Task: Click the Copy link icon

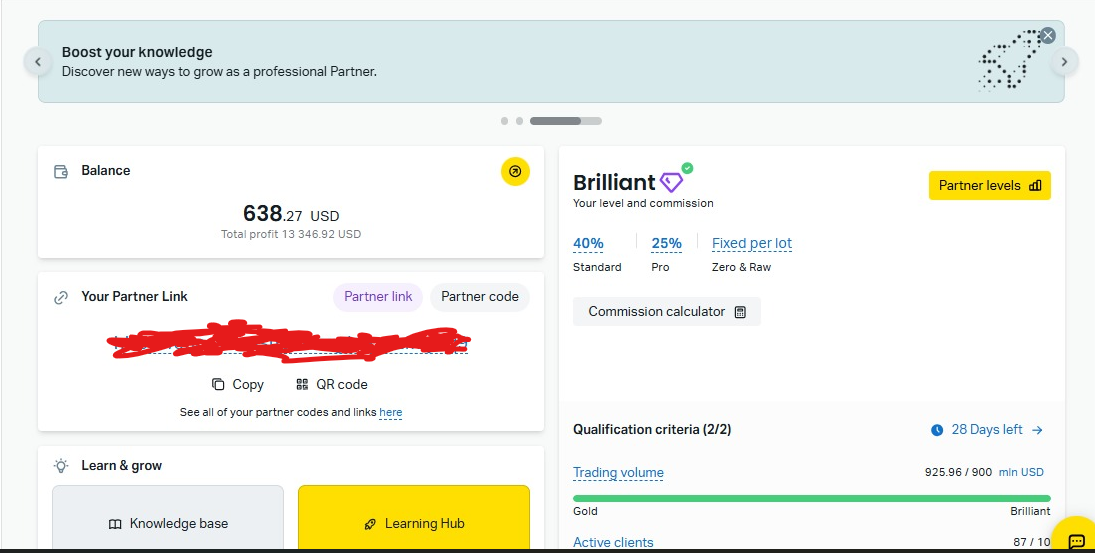Action: [218, 384]
